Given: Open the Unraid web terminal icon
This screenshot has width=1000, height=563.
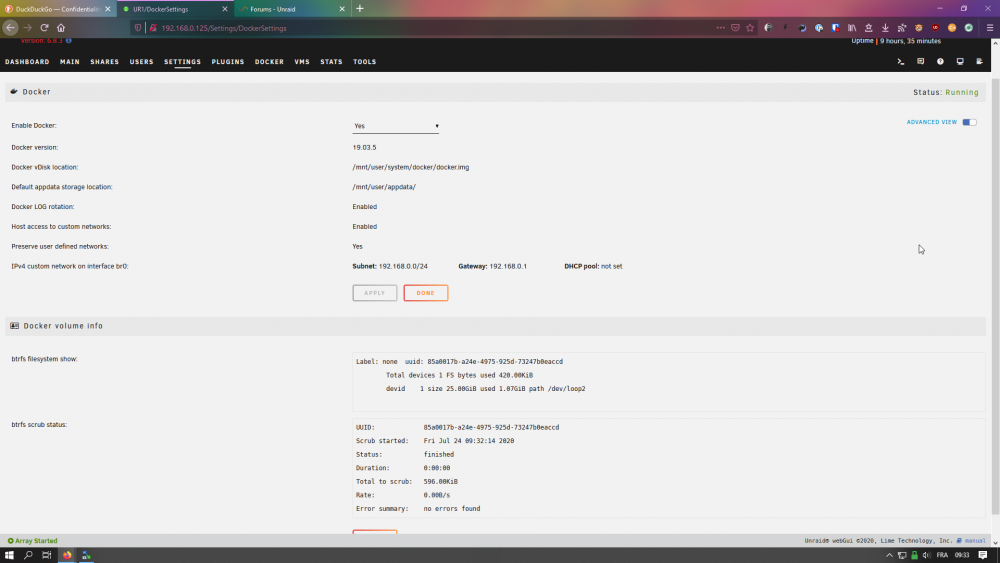Looking at the screenshot, I should (901, 62).
